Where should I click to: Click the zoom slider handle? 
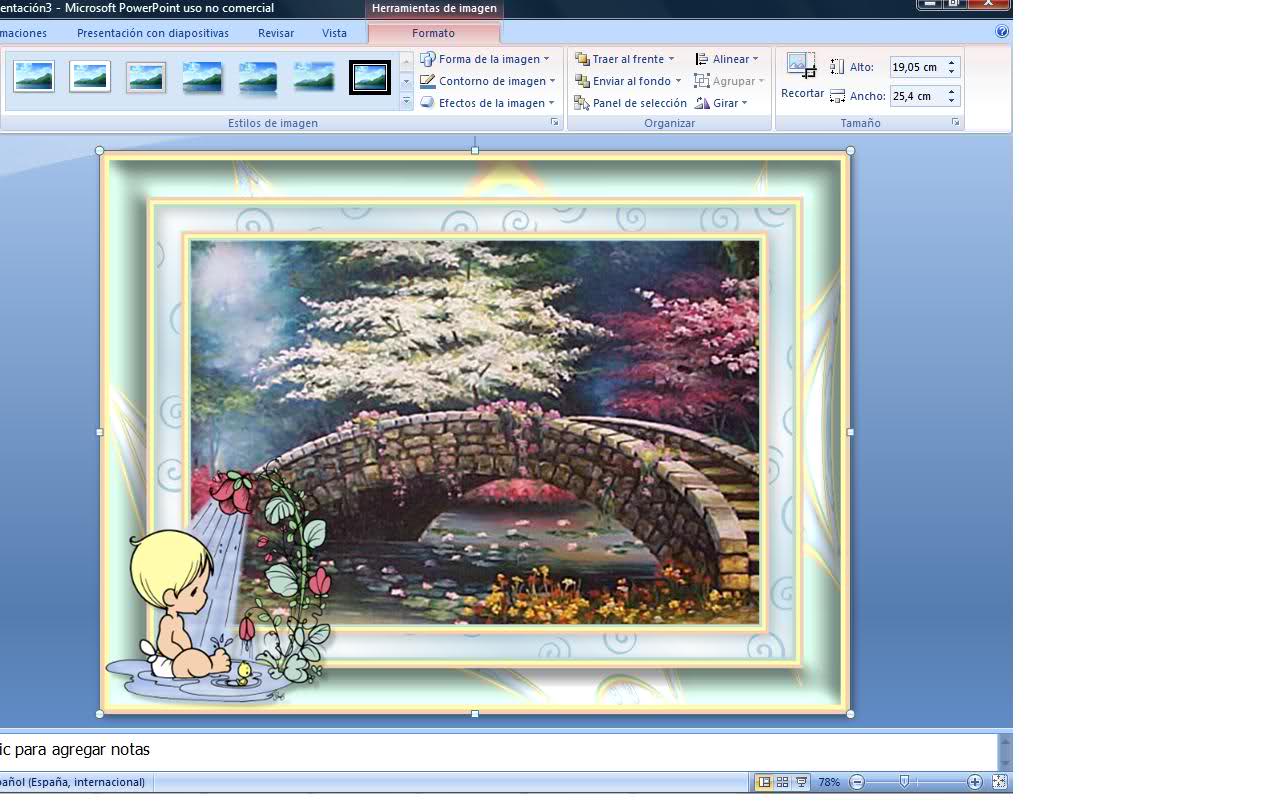904,782
